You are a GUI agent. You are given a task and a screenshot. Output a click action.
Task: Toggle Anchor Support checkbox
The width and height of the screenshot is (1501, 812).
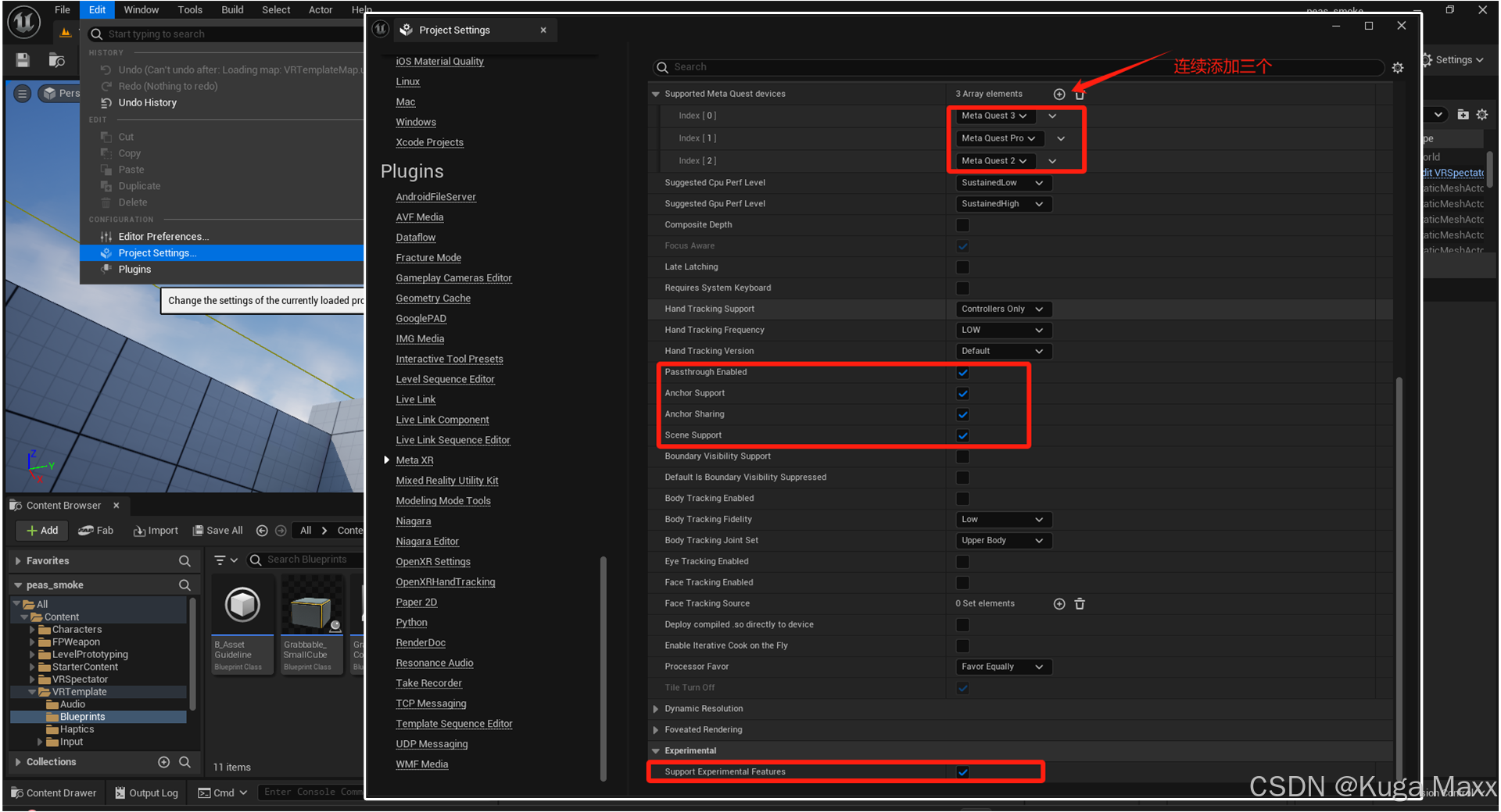tap(963, 394)
